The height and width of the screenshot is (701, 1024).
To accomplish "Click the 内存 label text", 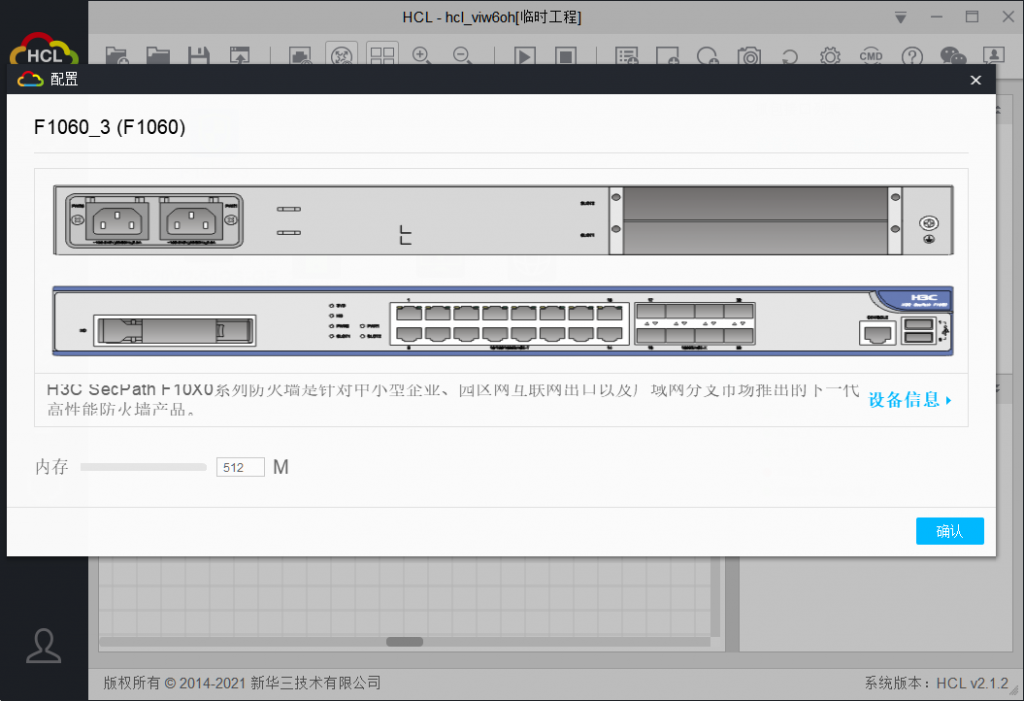I will click(x=52, y=466).
